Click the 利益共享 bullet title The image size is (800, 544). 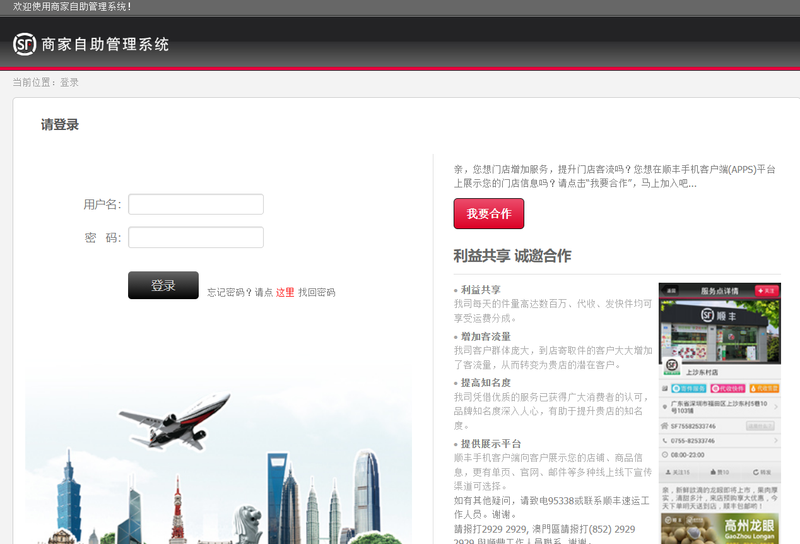tap(481, 290)
